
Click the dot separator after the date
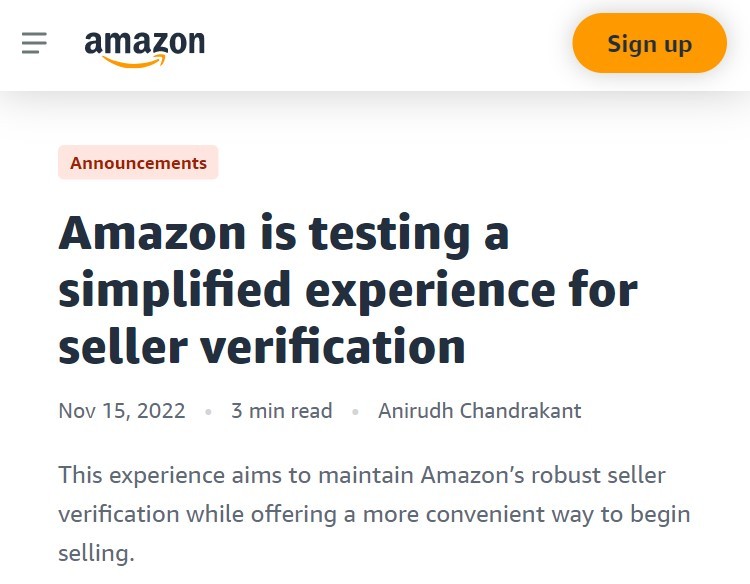click(208, 412)
